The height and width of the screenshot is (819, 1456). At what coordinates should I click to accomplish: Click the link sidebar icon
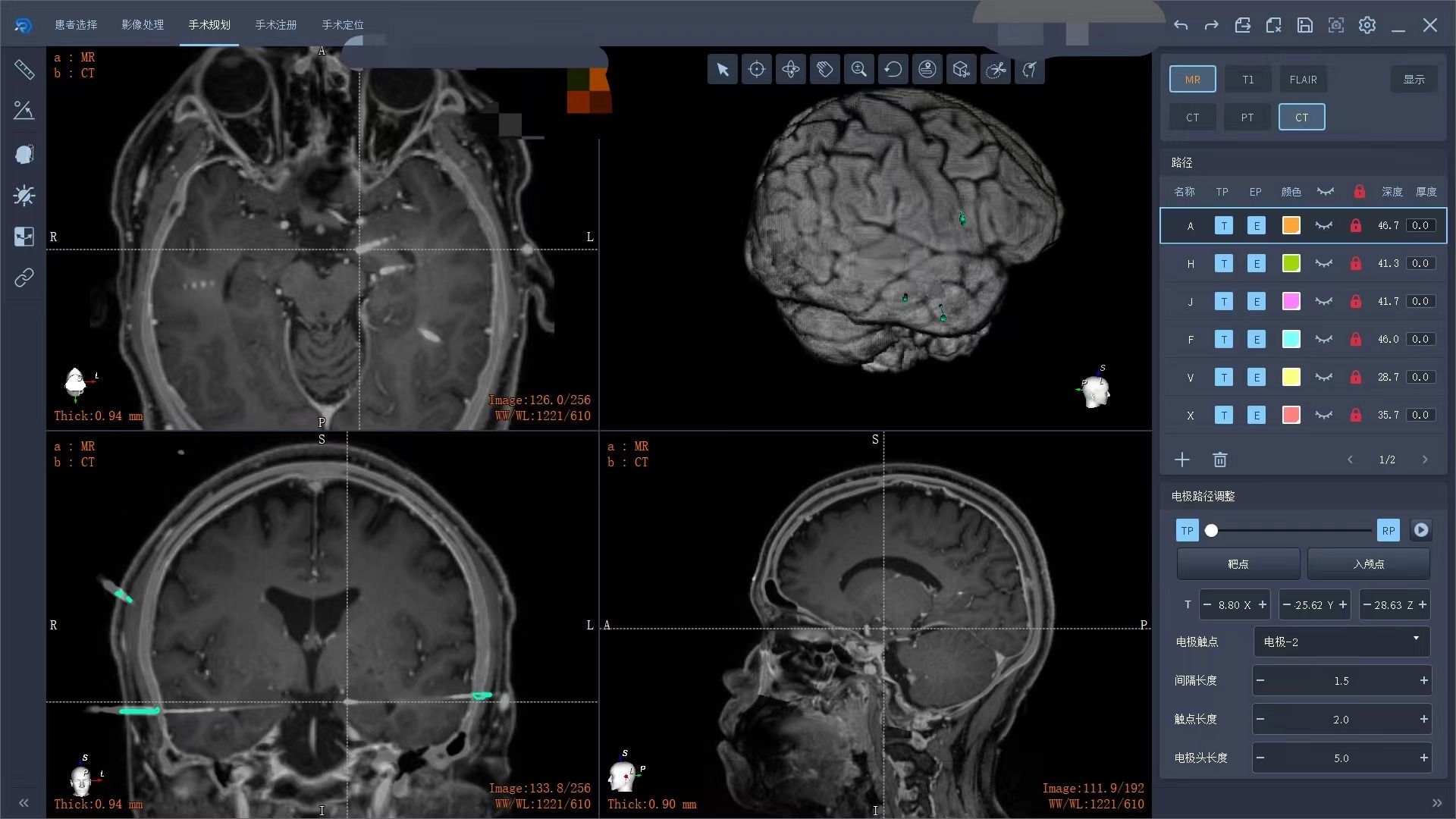pyautogui.click(x=24, y=278)
